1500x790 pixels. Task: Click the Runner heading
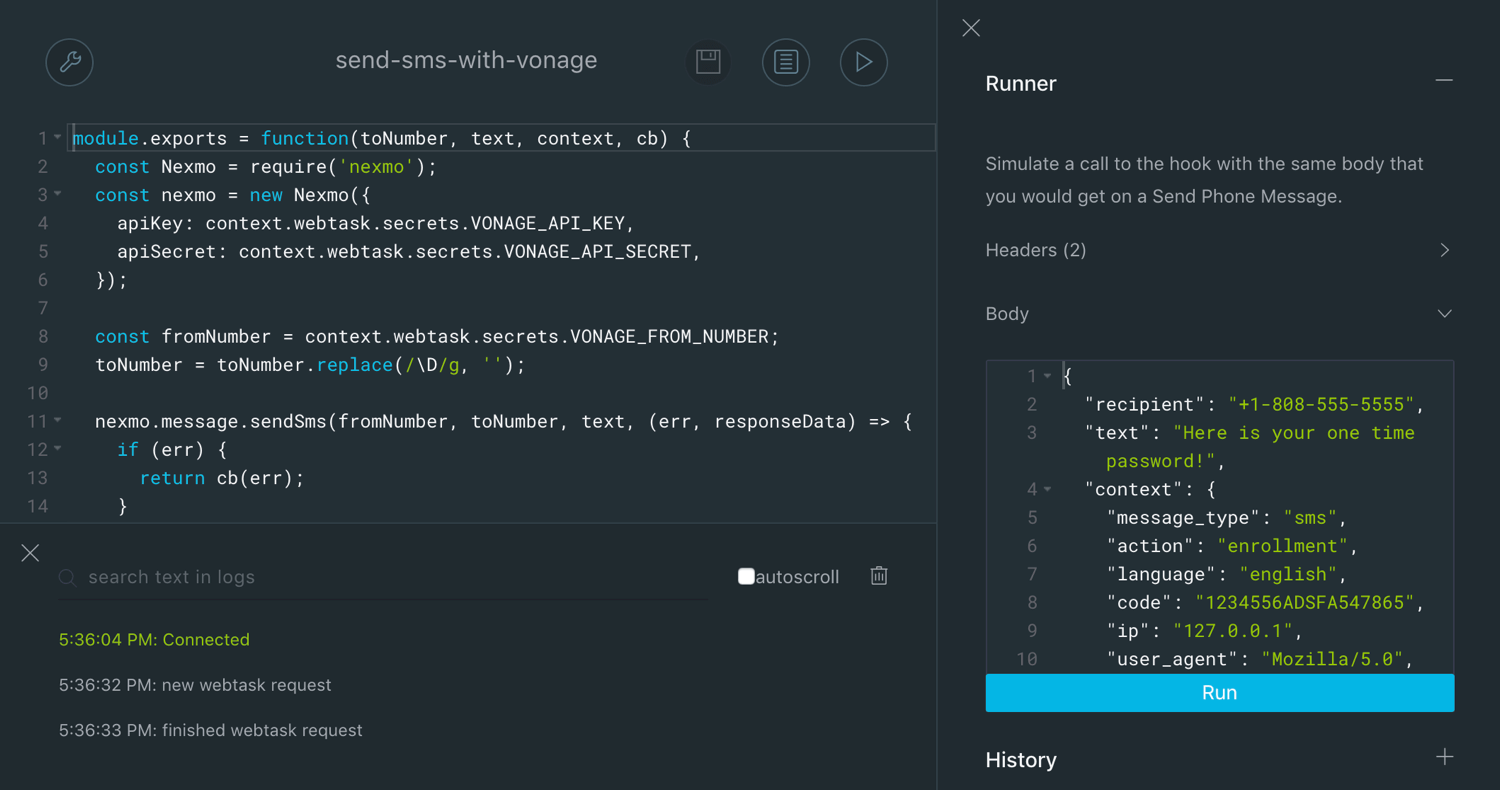pos(1021,84)
